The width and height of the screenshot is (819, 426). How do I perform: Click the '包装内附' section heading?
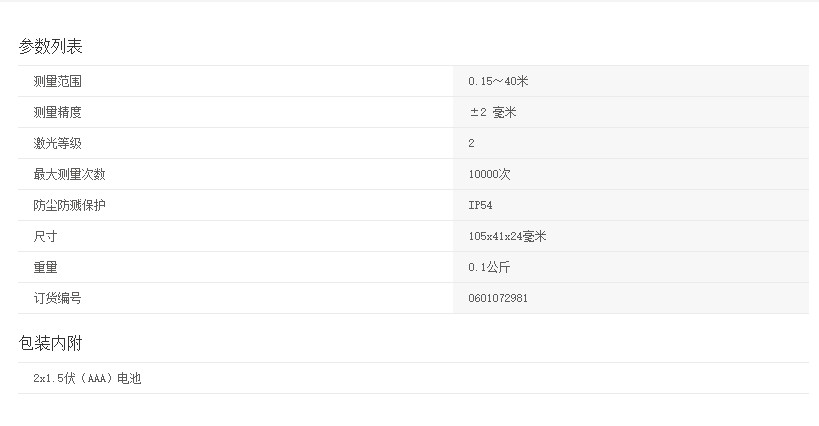pos(50,343)
